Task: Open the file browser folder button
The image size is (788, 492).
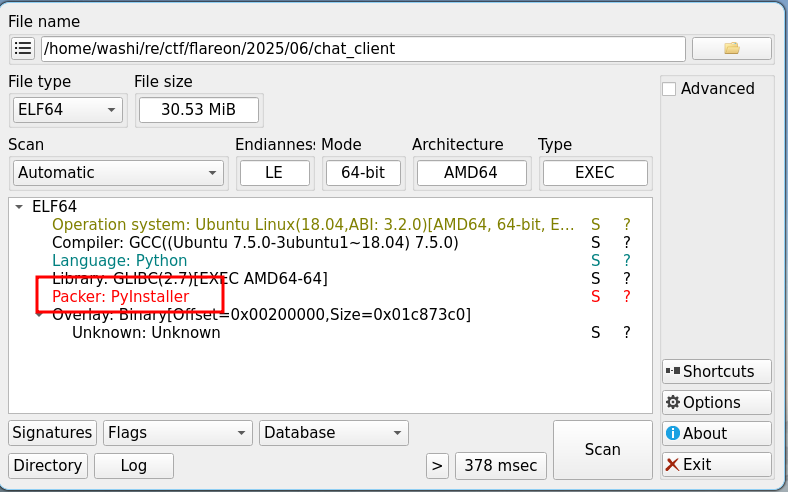Action: [731, 48]
